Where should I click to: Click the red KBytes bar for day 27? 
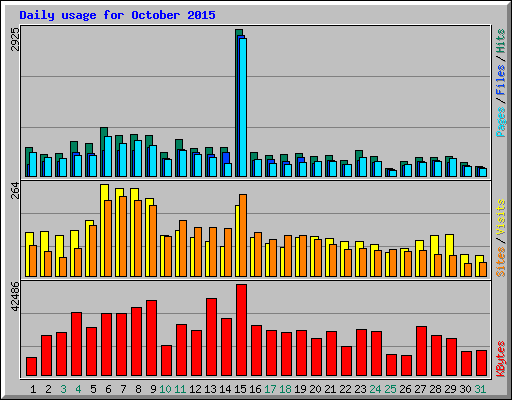click(x=421, y=351)
